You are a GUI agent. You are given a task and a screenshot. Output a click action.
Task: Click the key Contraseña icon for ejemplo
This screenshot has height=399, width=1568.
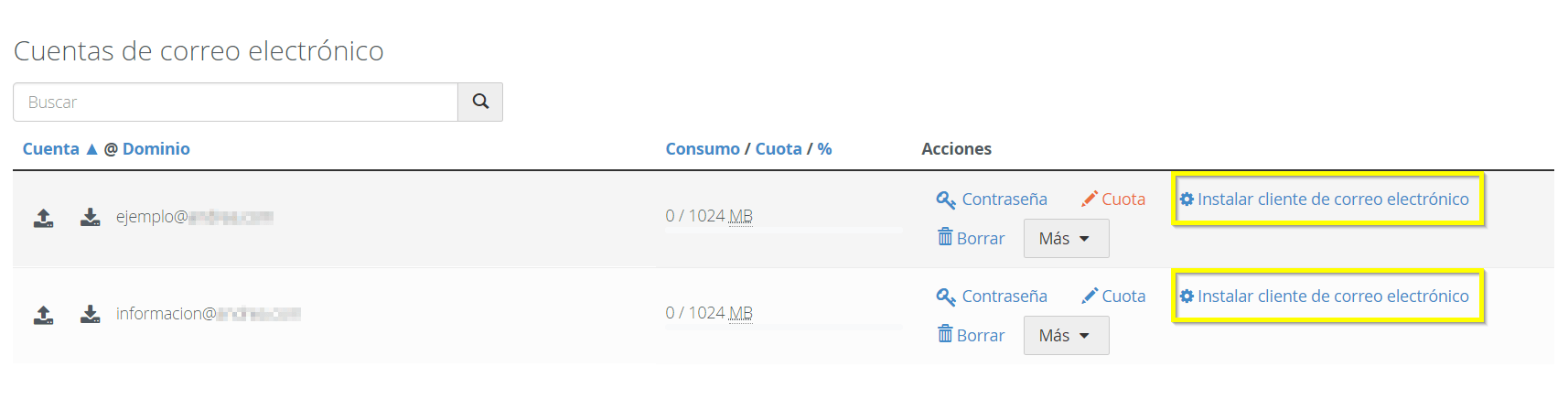tap(946, 199)
